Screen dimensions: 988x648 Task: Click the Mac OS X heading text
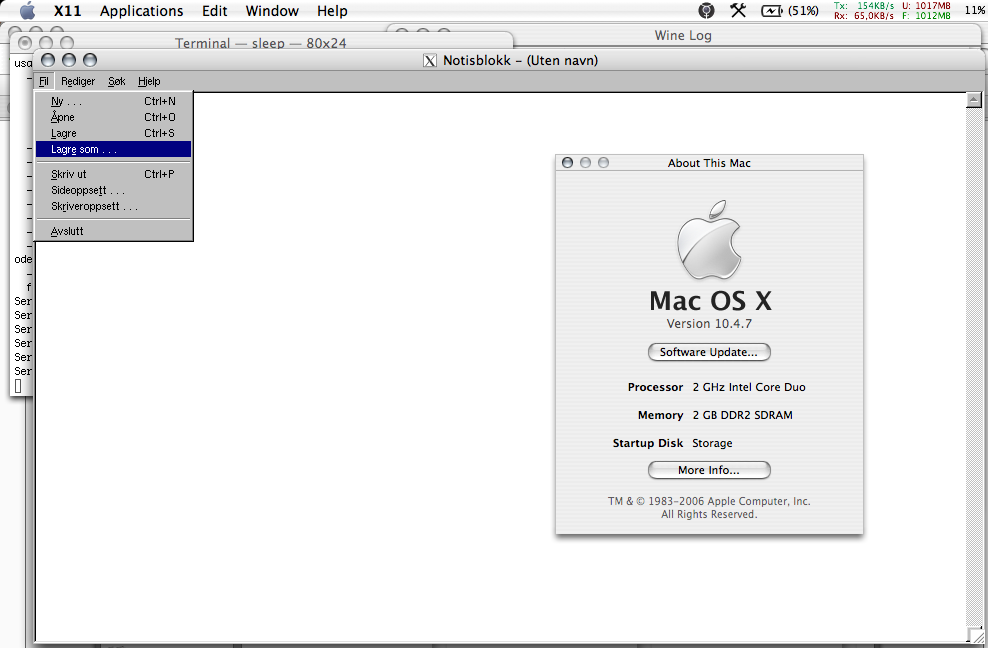click(710, 301)
